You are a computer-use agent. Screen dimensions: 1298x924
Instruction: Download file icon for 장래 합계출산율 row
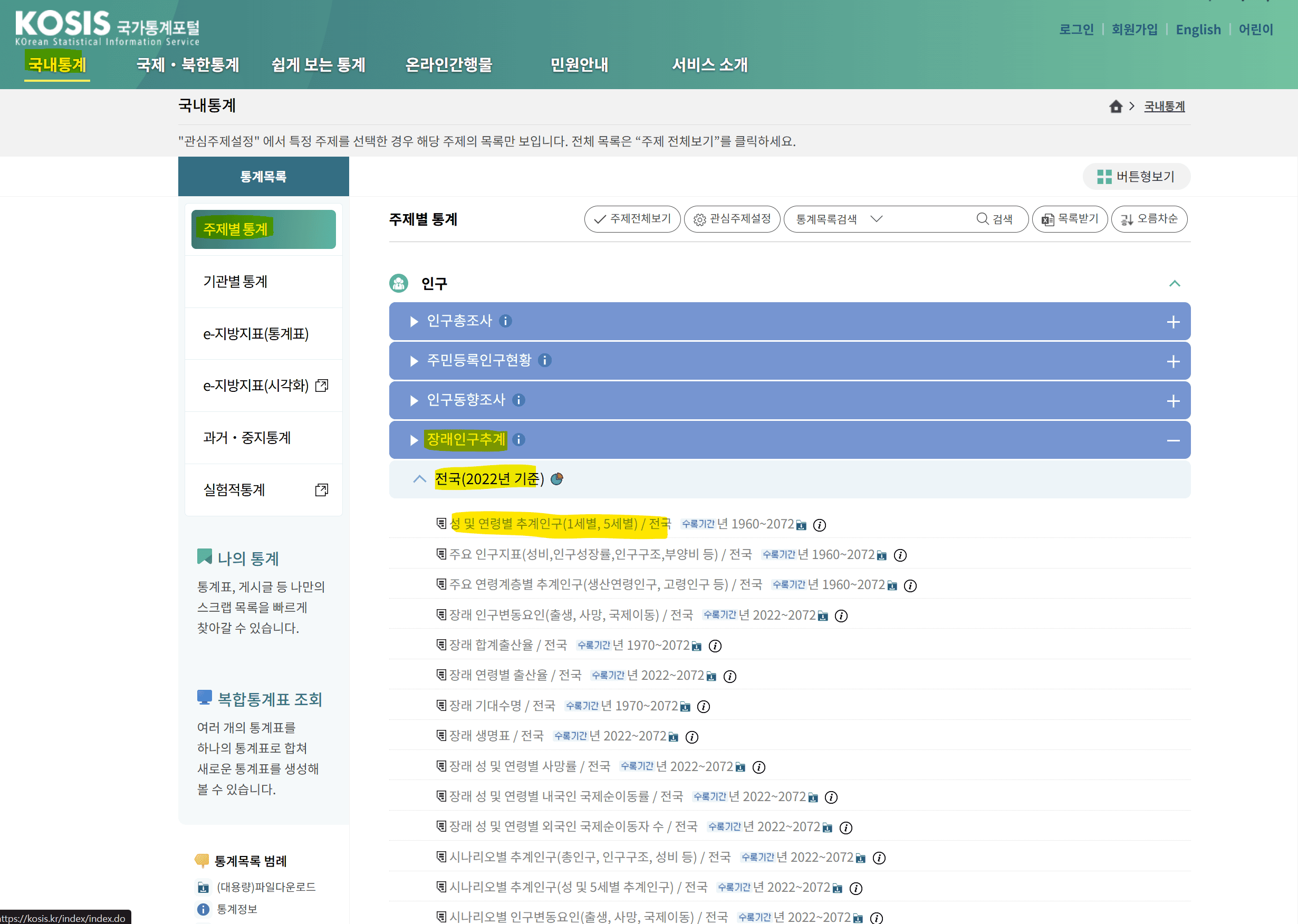697,647
